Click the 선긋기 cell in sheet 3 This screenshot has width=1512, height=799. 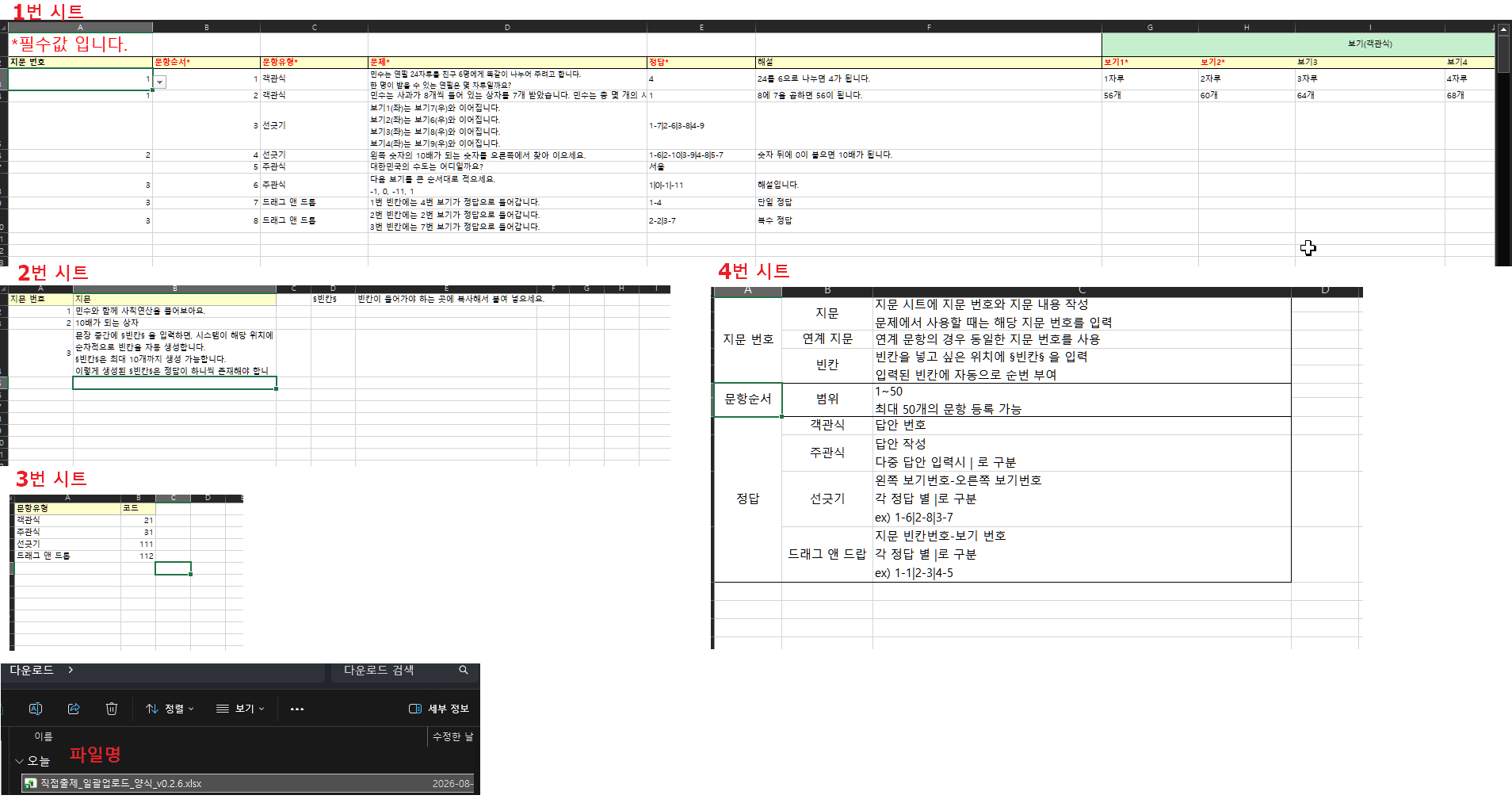[67, 544]
